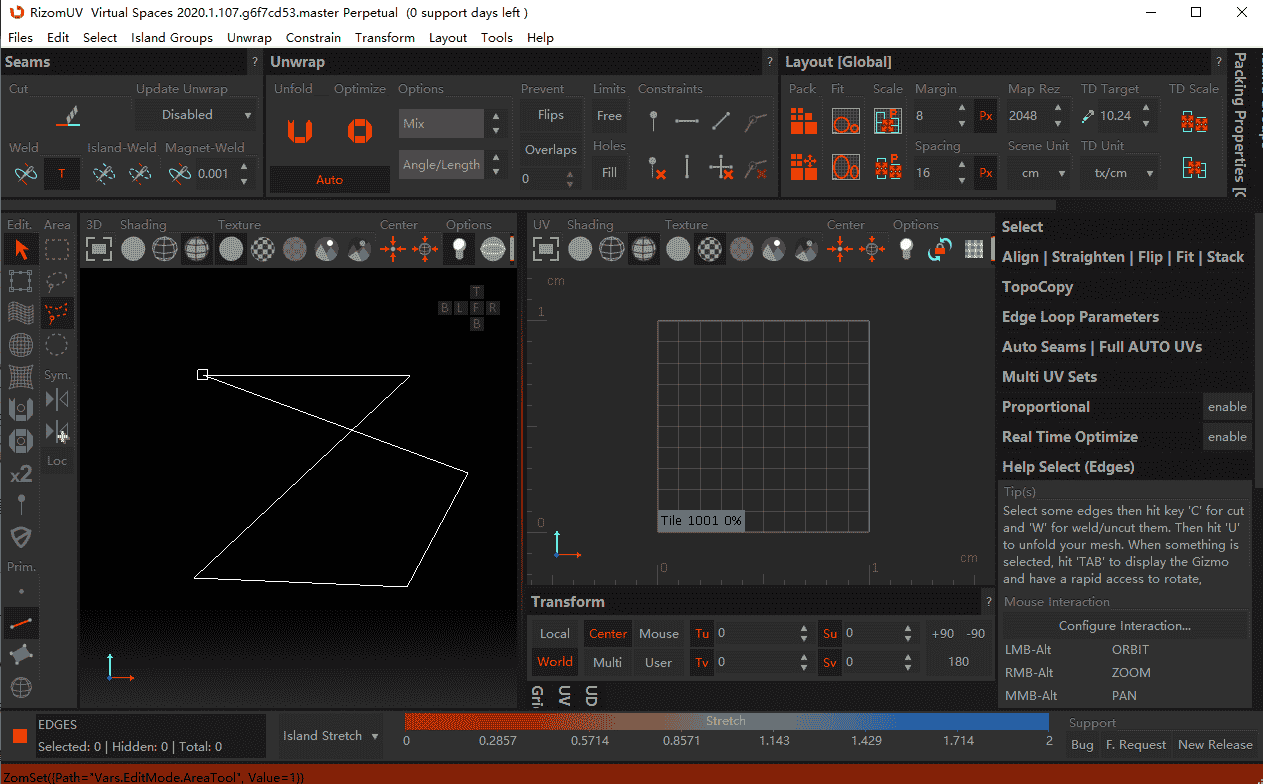Open the Unwrap menu
This screenshot has height=784, width=1263.
[x=249, y=38]
